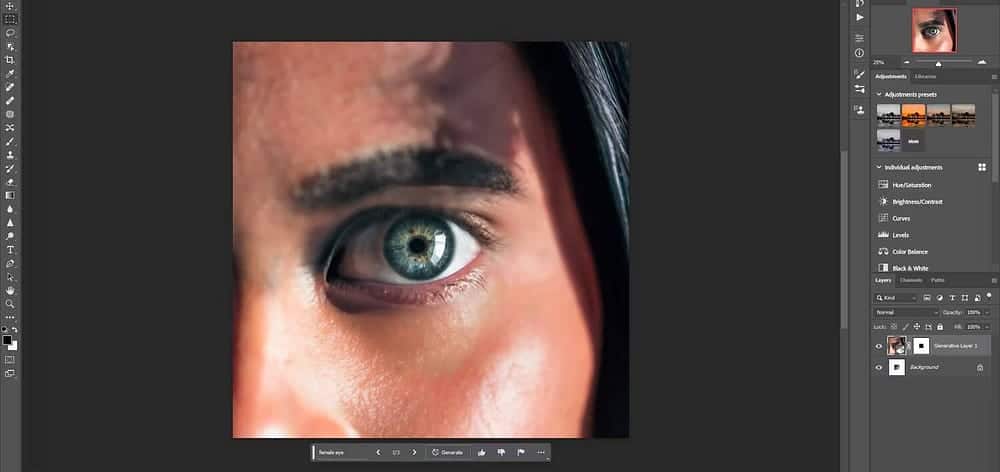This screenshot has height=472, width=1000.
Task: Add a Hue/Saturation adjustment
Action: 910,185
